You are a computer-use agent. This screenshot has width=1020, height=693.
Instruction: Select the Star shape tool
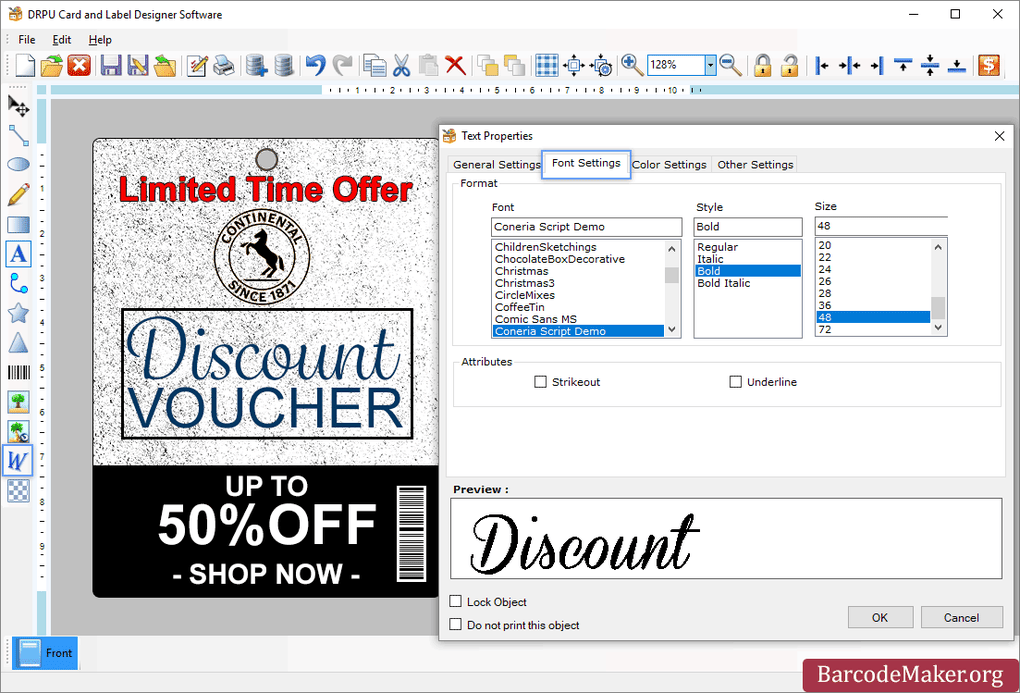click(x=17, y=313)
